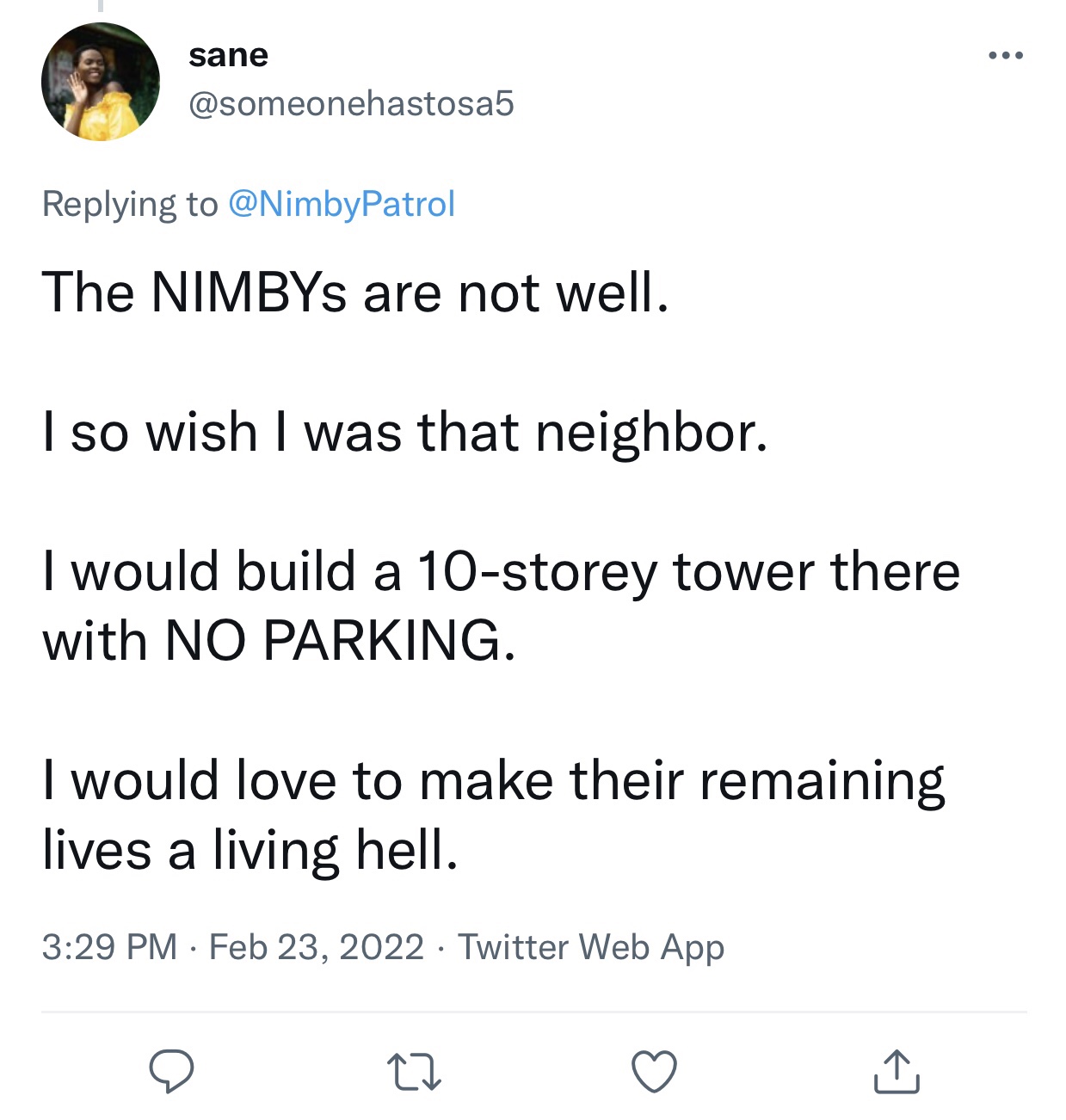Click the word "NIMBYs" in the tweet
This screenshot has width=1066, height=1120.
249,292
